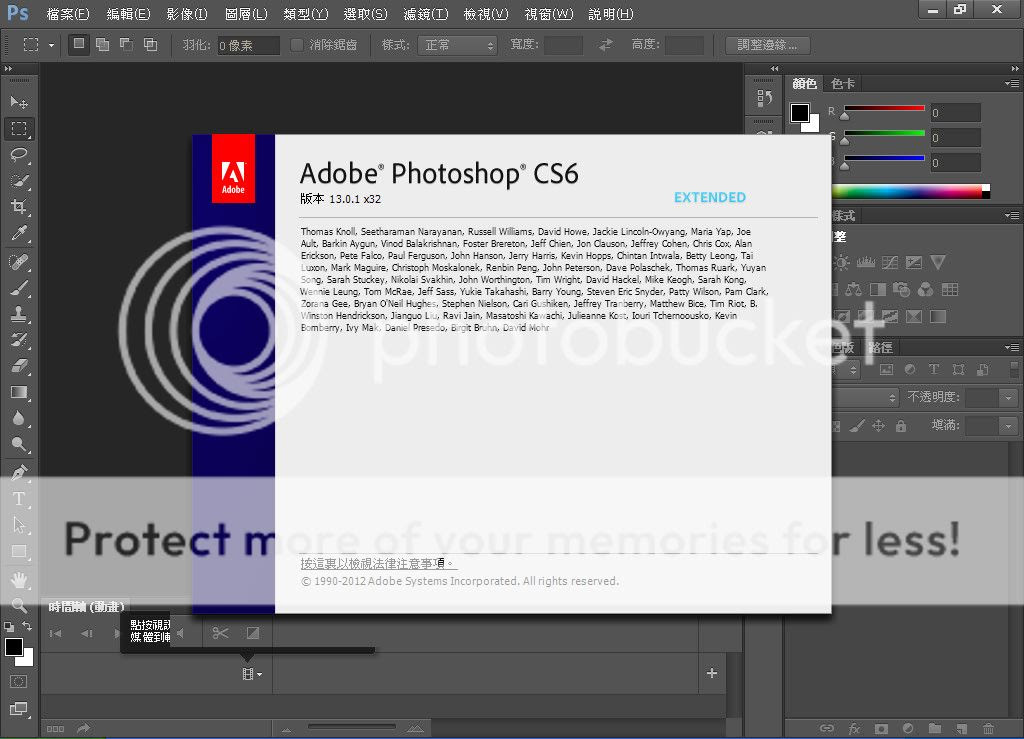Open the 檔案(F) menu
Image resolution: width=1024 pixels, height=739 pixels.
coord(68,14)
